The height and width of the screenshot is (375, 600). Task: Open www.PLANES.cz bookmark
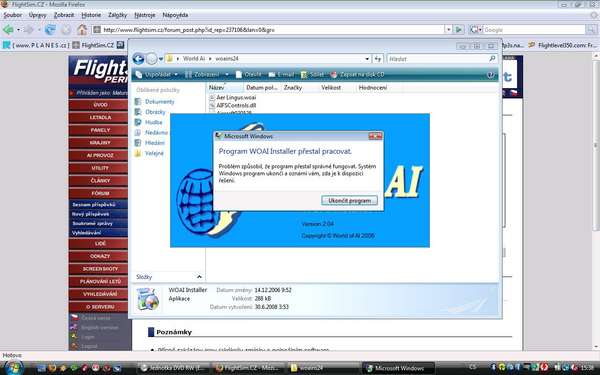(x=36, y=45)
